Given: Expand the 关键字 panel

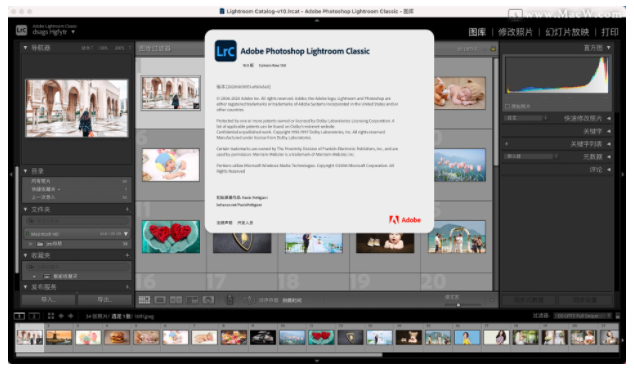Looking at the screenshot, I should (x=609, y=131).
